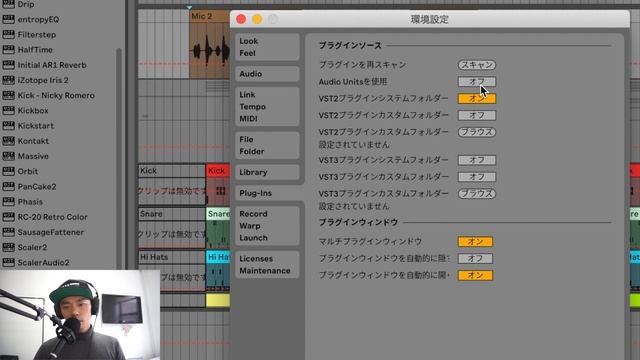Image resolution: width=640 pixels, height=360 pixels.
Task: Toggle the multi plug-in window setting
Action: click(x=475, y=242)
